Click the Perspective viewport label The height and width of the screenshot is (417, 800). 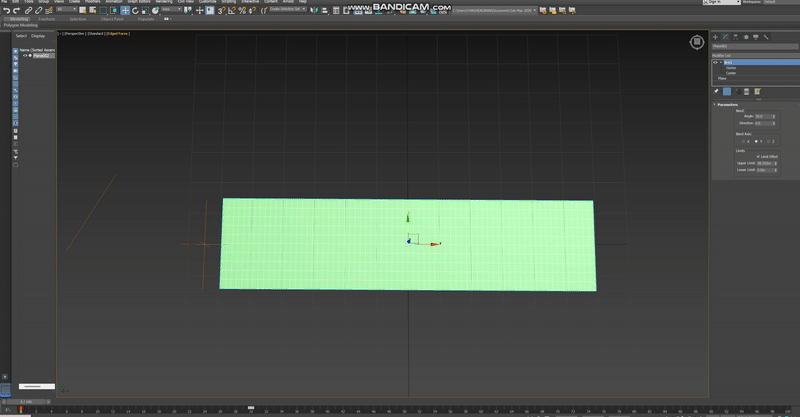click(x=74, y=34)
